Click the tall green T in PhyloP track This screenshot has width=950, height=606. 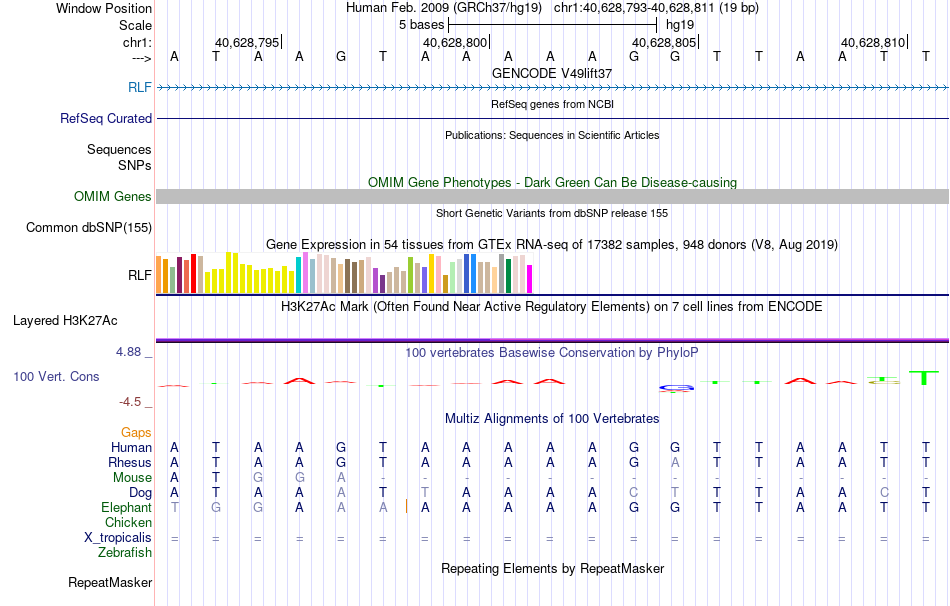coord(923,378)
